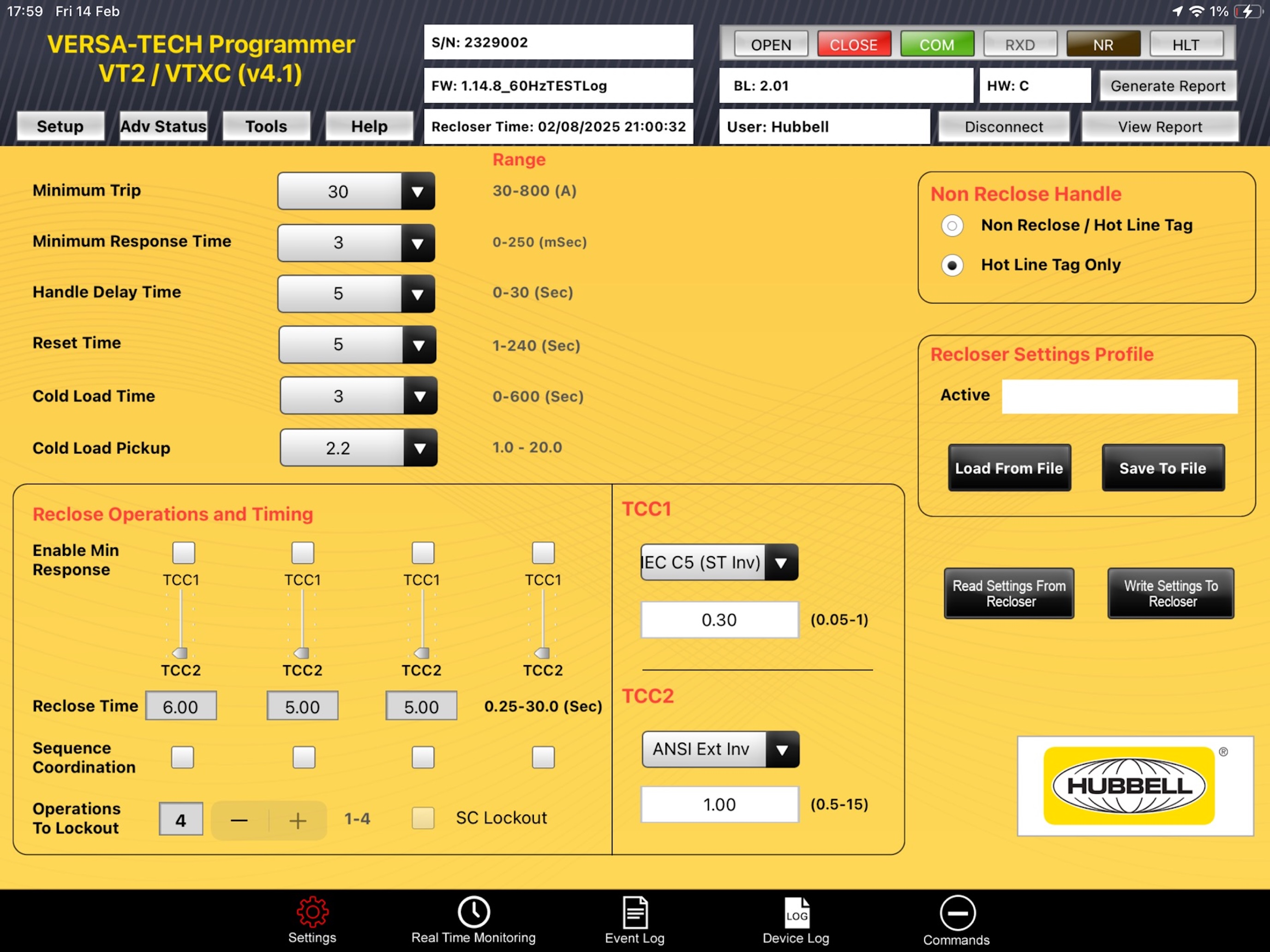The width and height of the screenshot is (1270, 952).
Task: Enable Min Response for second reclose operation
Action: pos(303,553)
